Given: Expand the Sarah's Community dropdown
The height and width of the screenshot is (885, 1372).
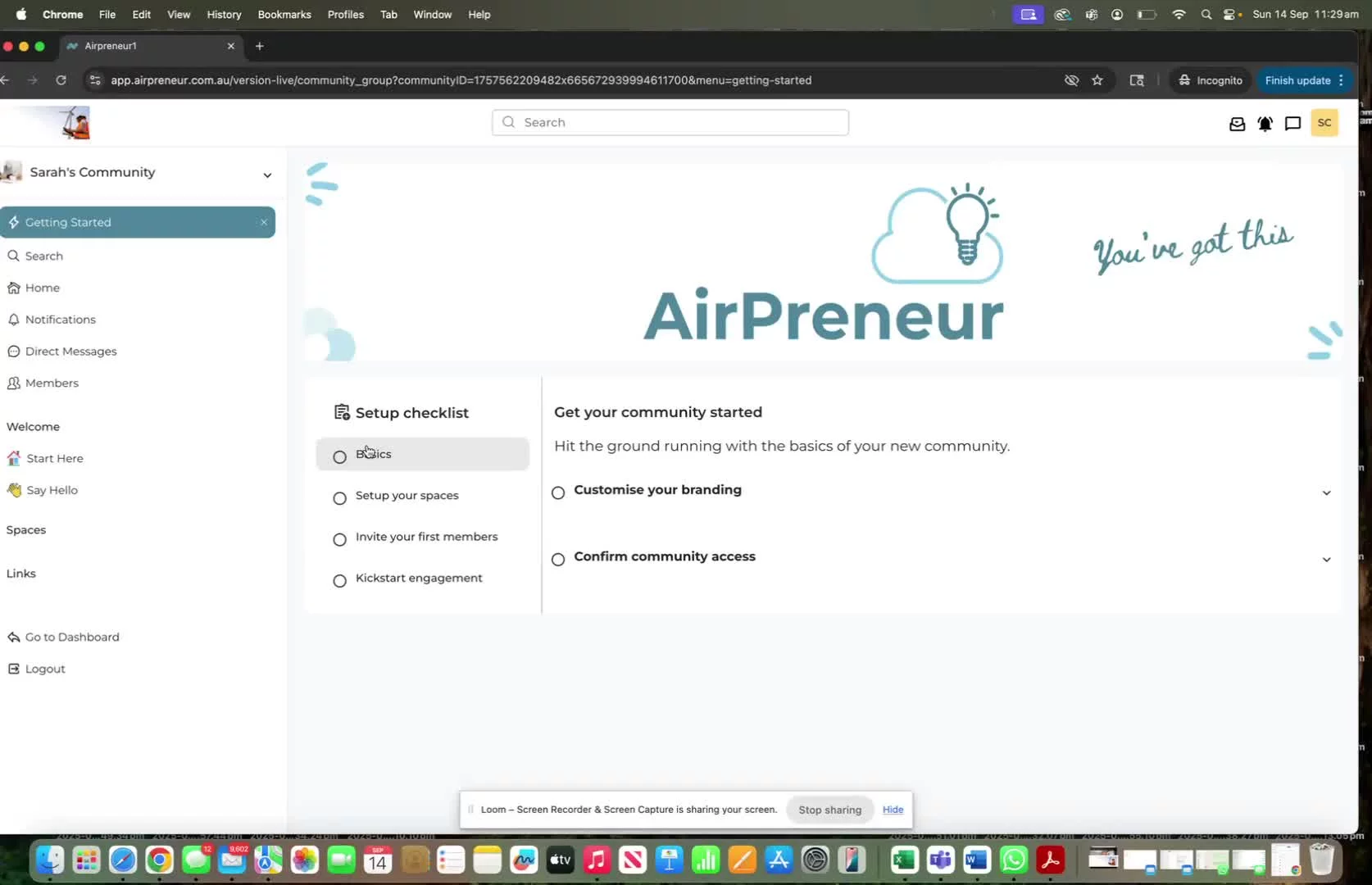Looking at the screenshot, I should pyautogui.click(x=267, y=175).
